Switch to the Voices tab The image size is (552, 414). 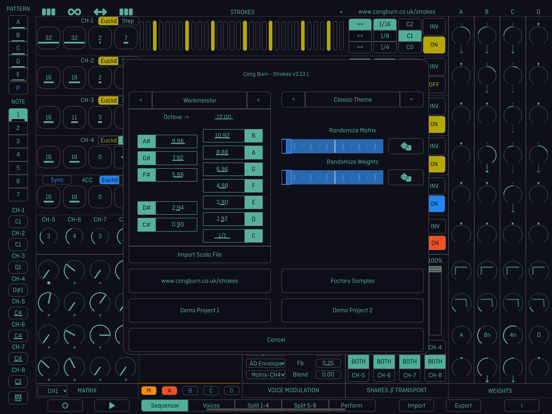pos(211,406)
